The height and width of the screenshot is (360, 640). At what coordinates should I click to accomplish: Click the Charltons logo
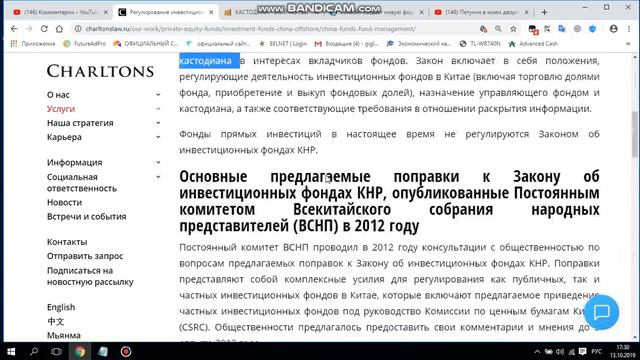[x=100, y=71]
